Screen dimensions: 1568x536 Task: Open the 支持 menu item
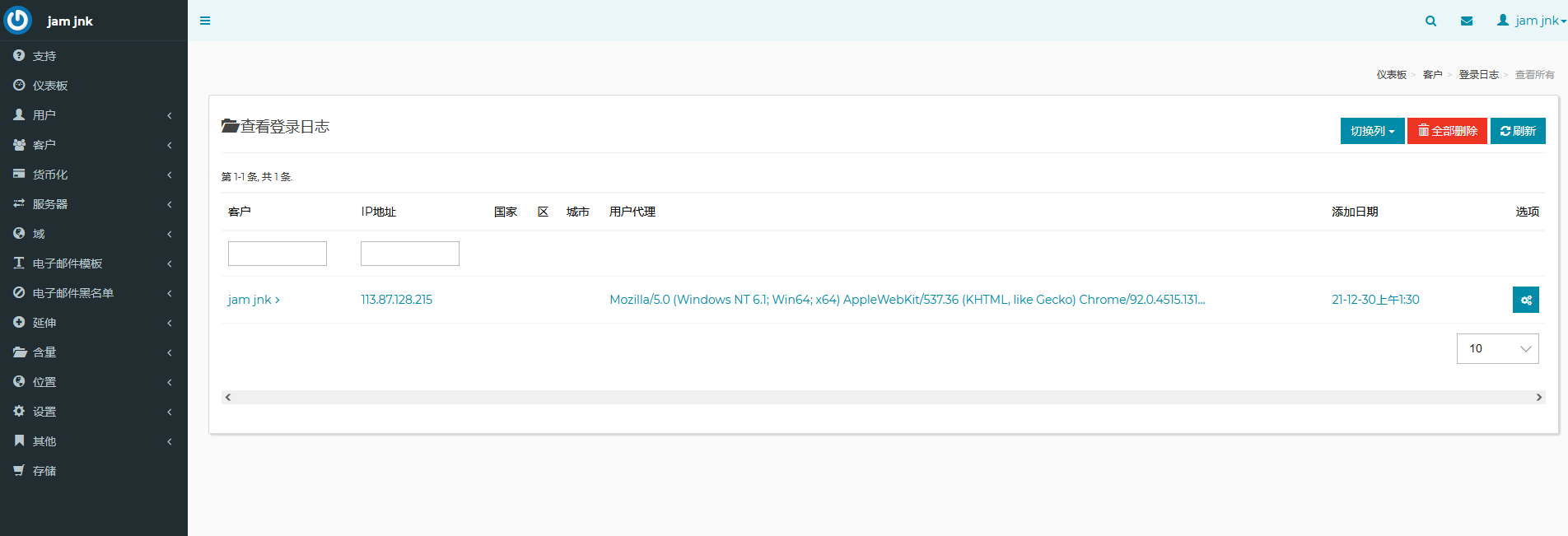(x=94, y=56)
